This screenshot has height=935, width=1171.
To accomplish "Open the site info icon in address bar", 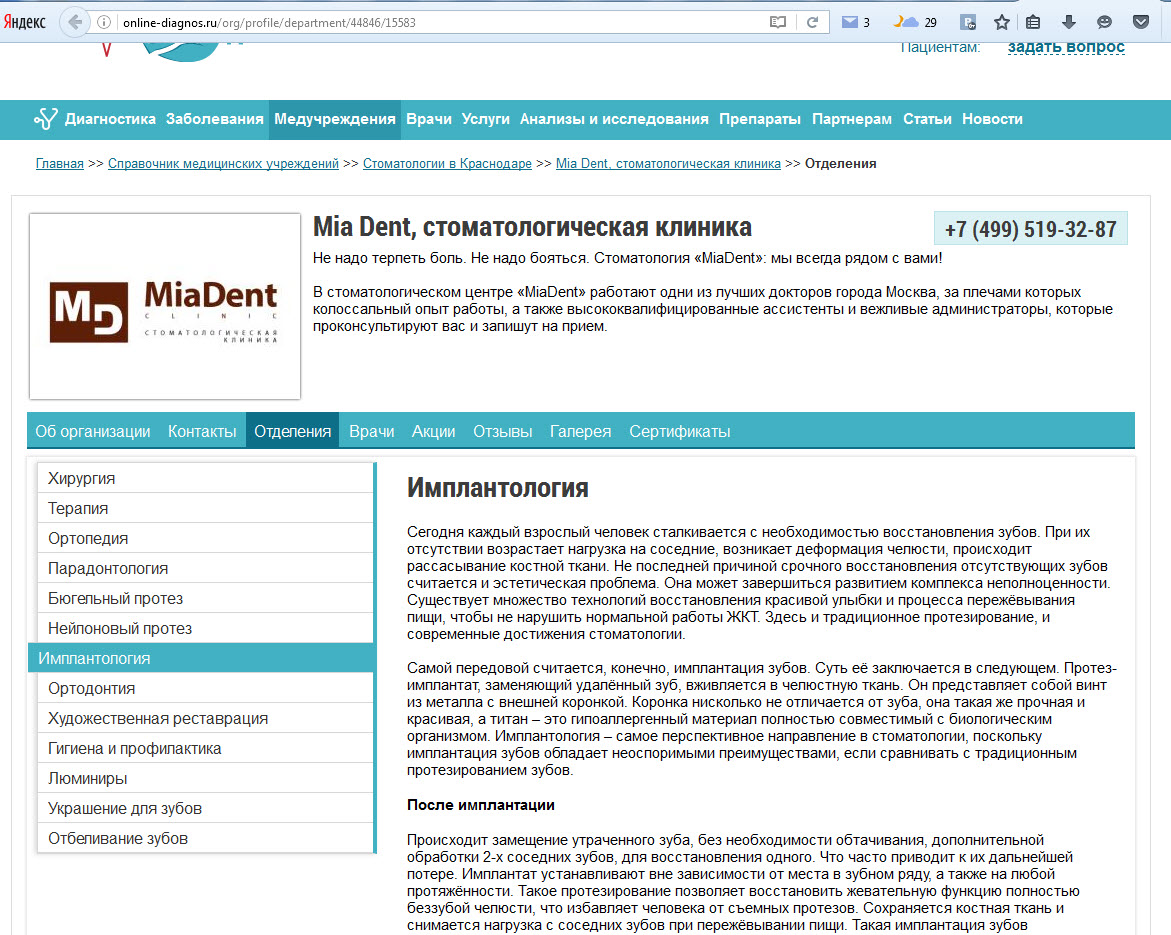I will click(x=105, y=22).
